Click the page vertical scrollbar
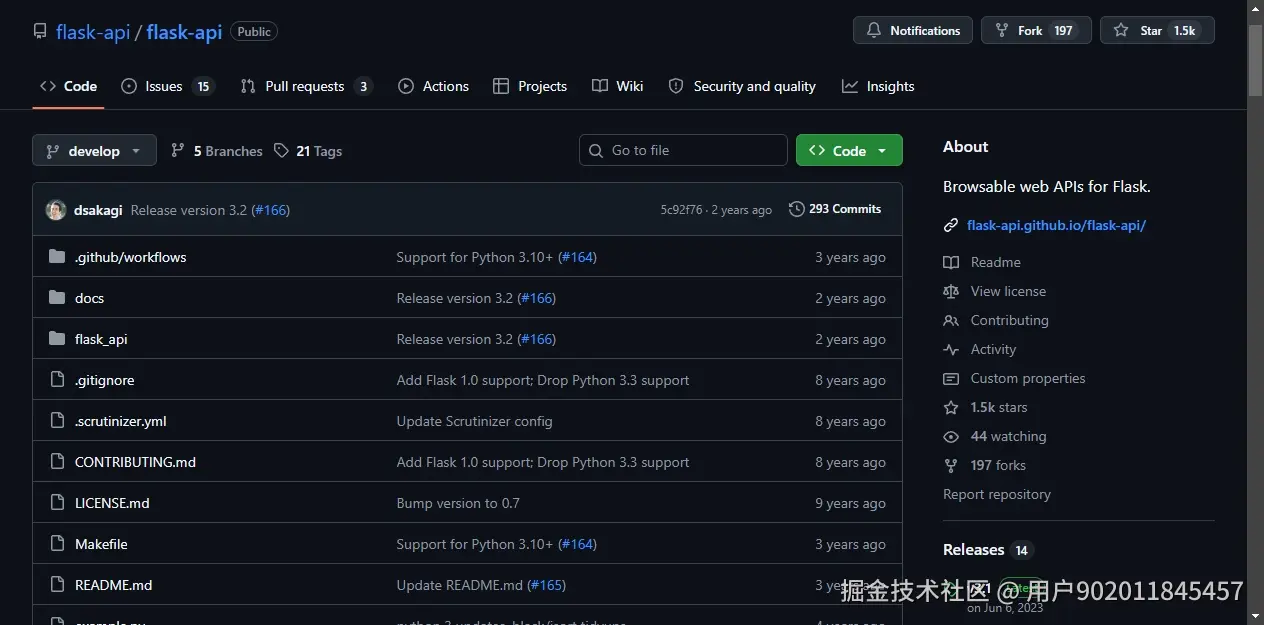 click(x=1256, y=61)
